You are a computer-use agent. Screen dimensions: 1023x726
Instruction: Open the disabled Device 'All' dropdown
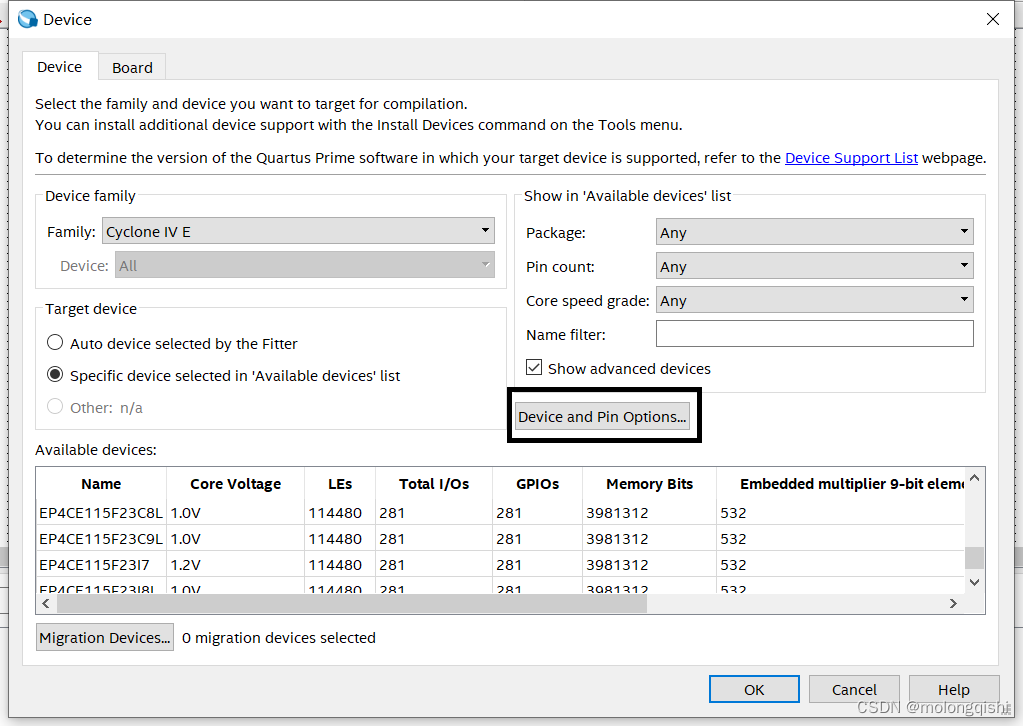[x=305, y=265]
